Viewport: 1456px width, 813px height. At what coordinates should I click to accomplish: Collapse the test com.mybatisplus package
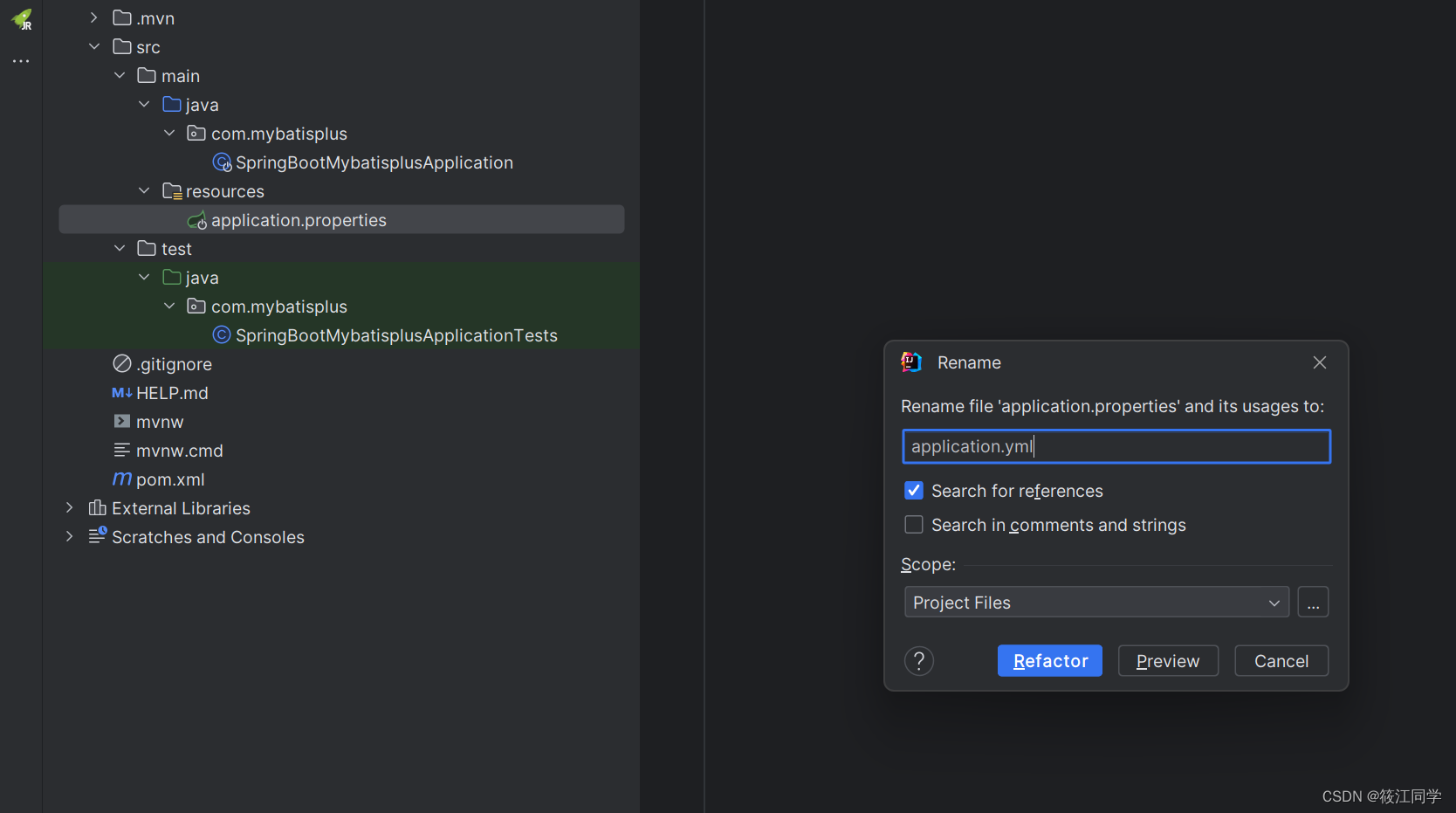pos(169,306)
